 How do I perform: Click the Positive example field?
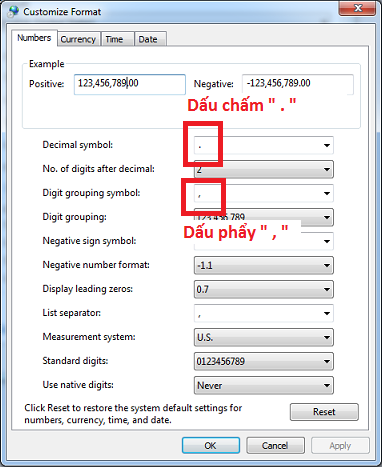130,84
